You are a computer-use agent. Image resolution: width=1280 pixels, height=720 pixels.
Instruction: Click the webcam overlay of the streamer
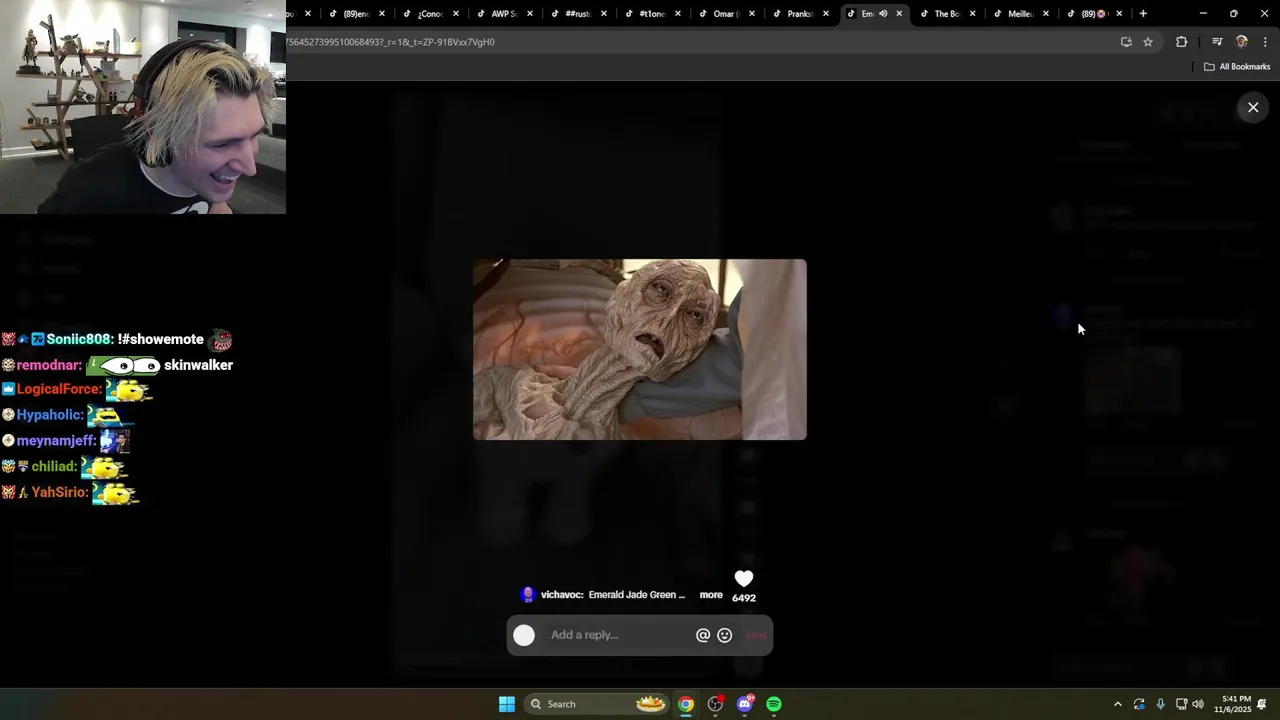(x=143, y=107)
